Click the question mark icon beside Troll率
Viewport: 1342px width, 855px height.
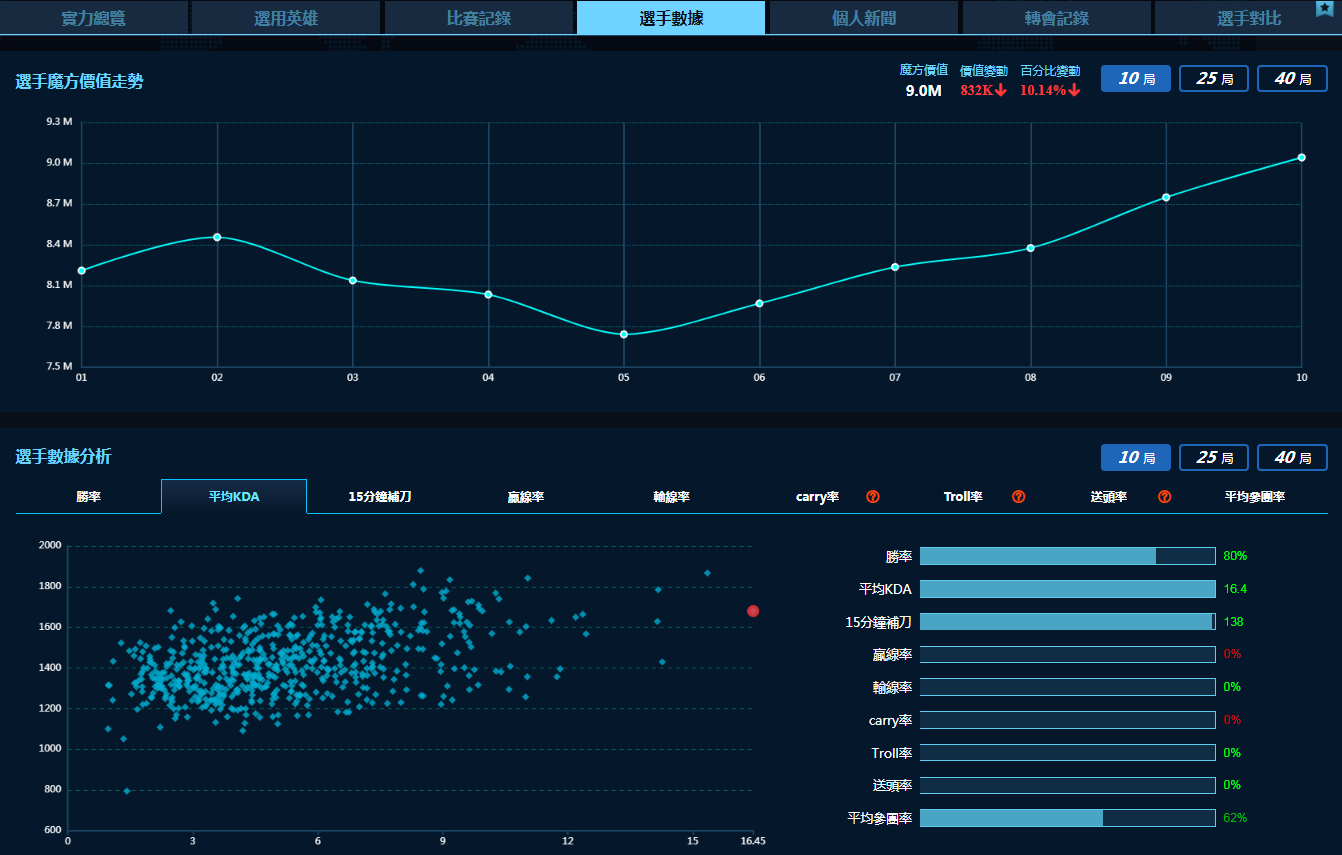[1018, 497]
